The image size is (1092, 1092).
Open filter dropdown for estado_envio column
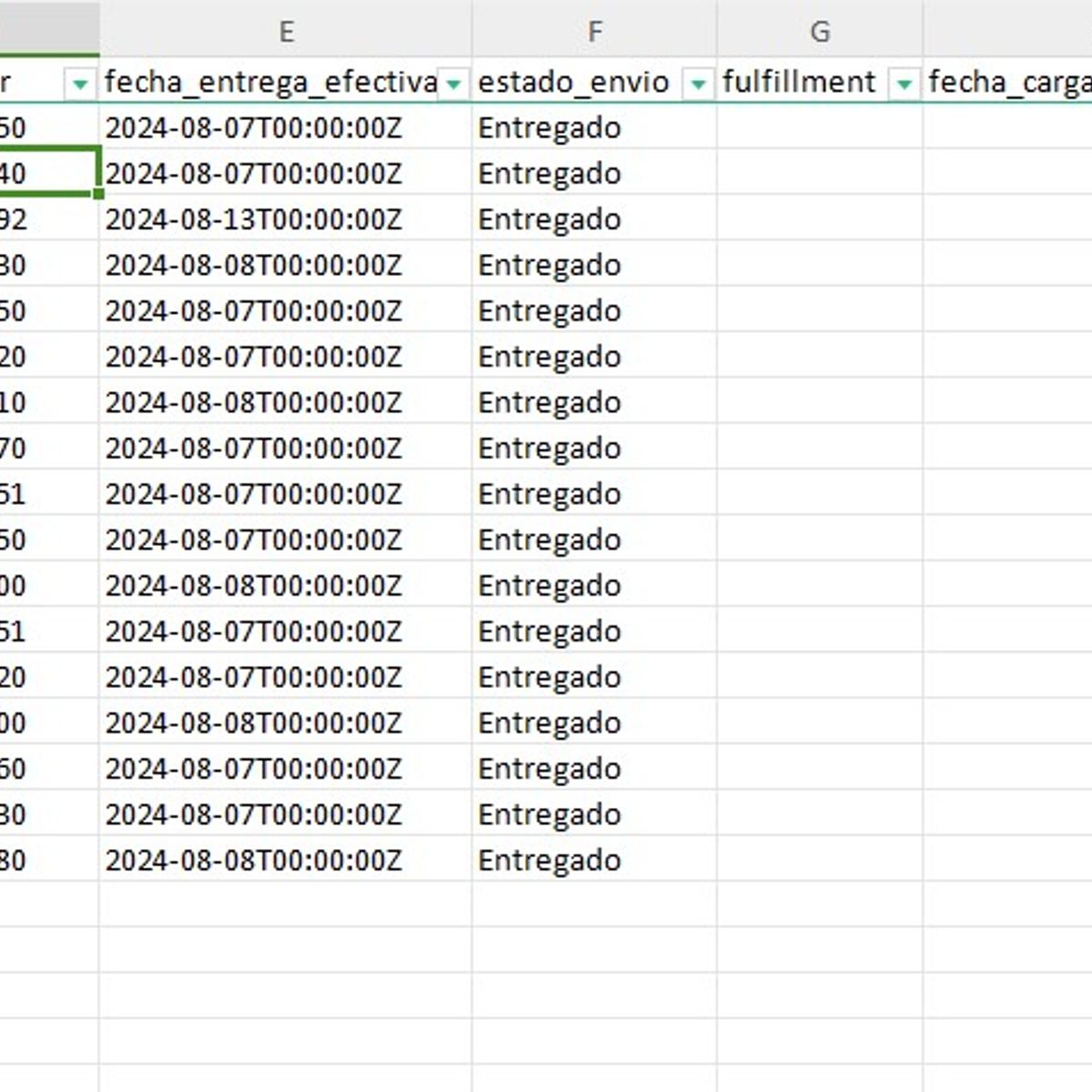point(698,85)
